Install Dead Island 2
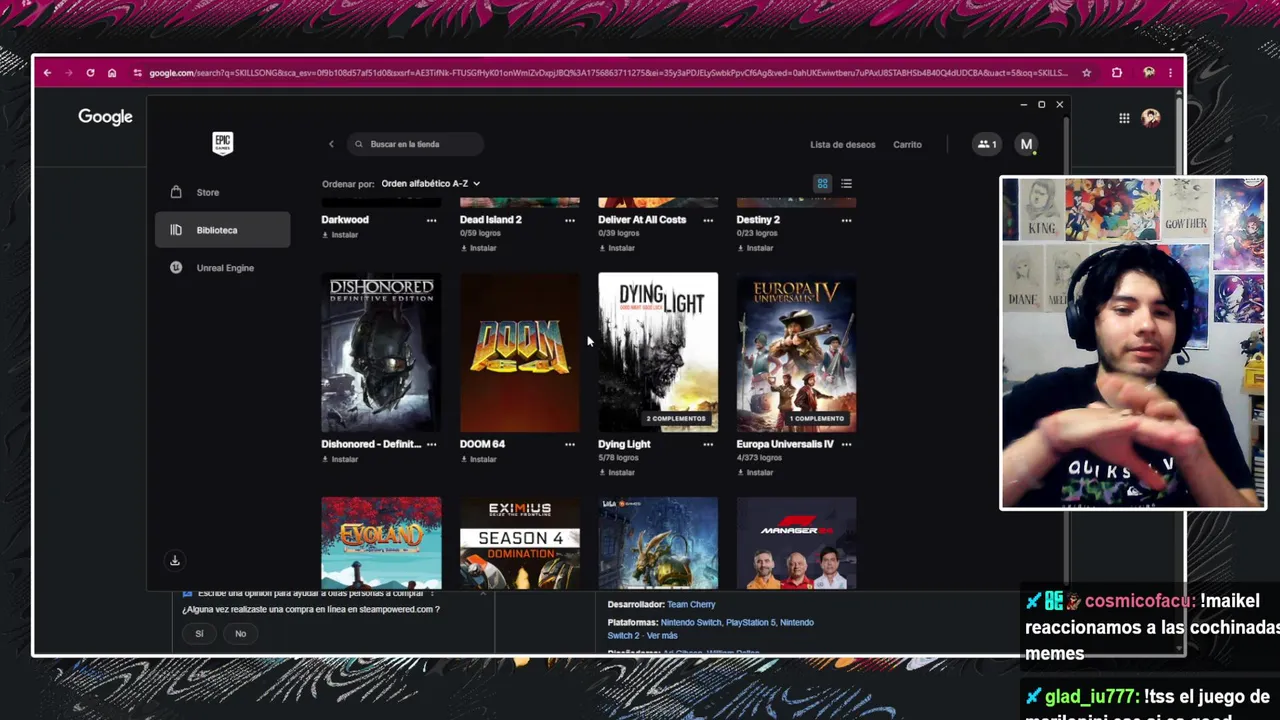Screen dimensions: 1280x720 click(478, 248)
